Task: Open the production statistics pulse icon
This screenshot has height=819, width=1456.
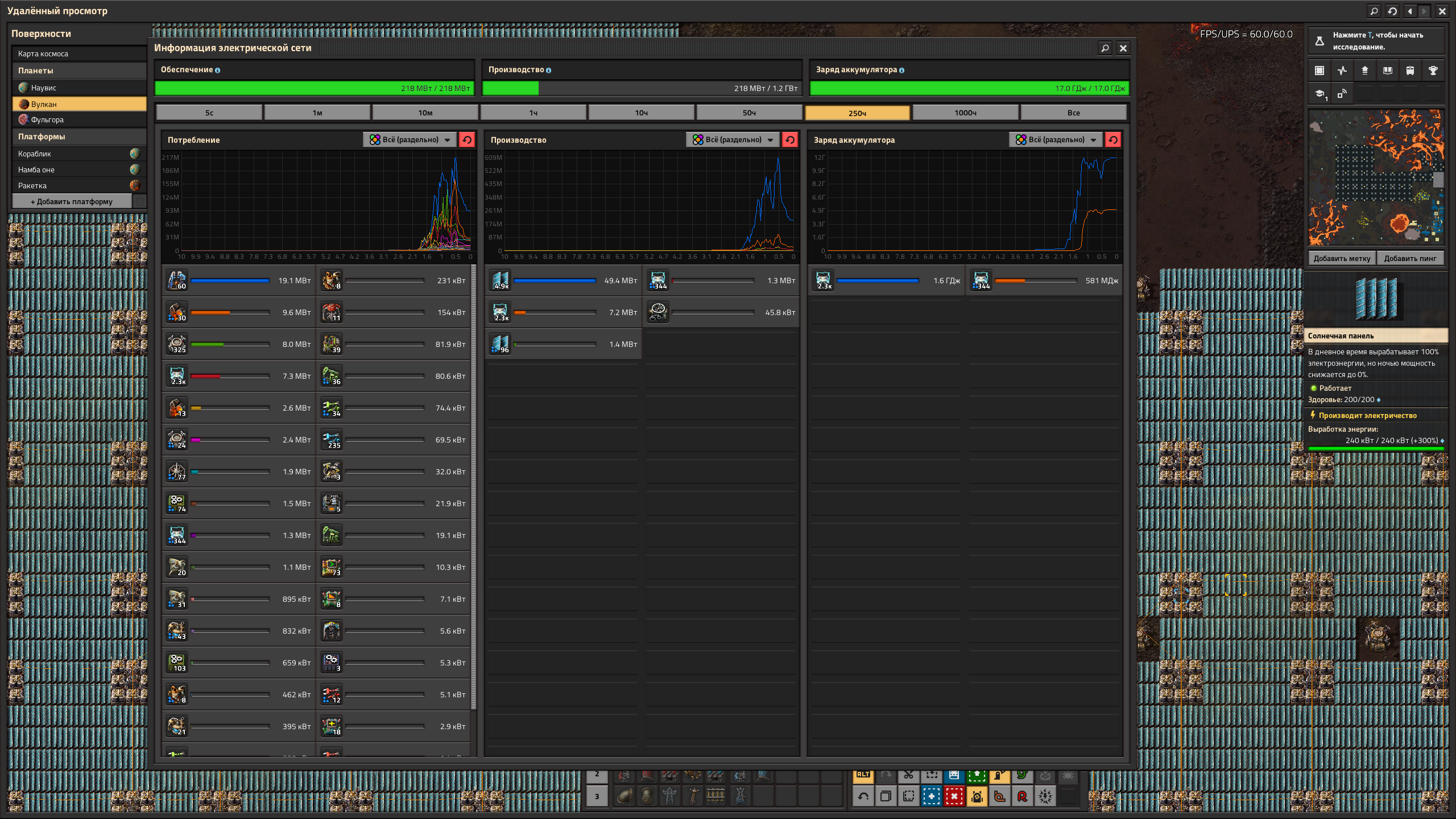Action: pos(1342,71)
